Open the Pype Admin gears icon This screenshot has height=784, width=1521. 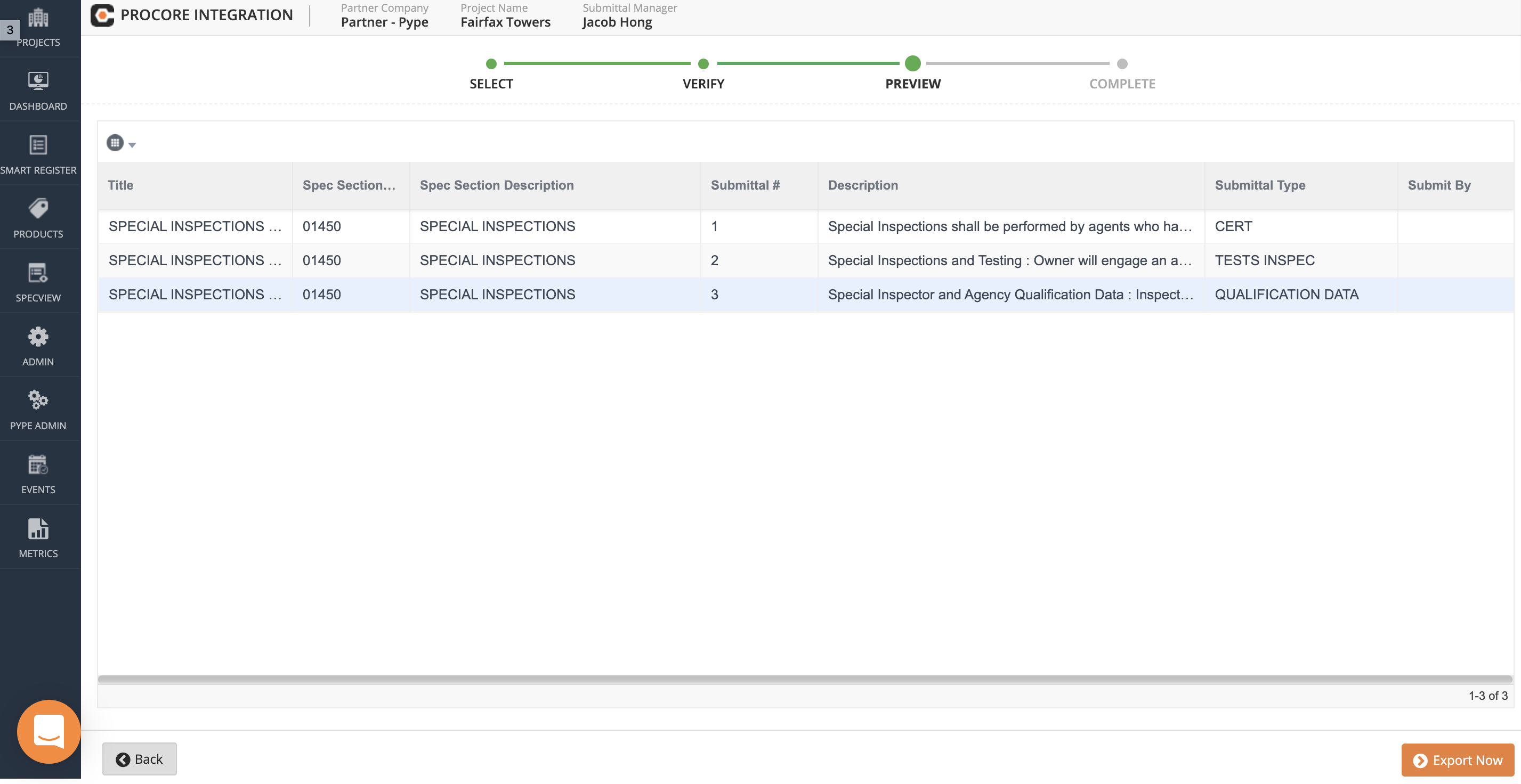click(x=38, y=401)
